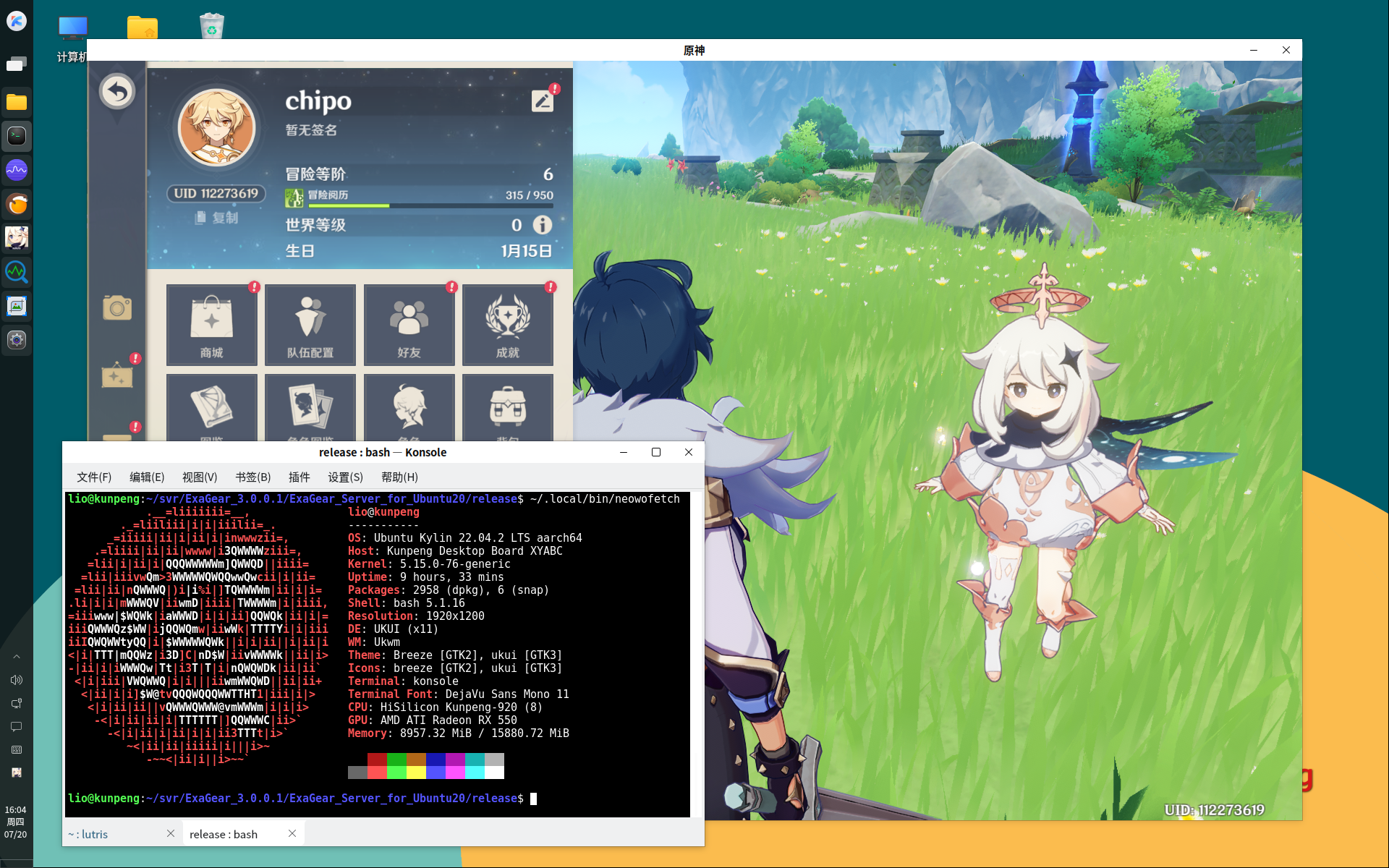The image size is (1389, 868).
Task: Click the chipo nickname text
Action: tap(318, 101)
